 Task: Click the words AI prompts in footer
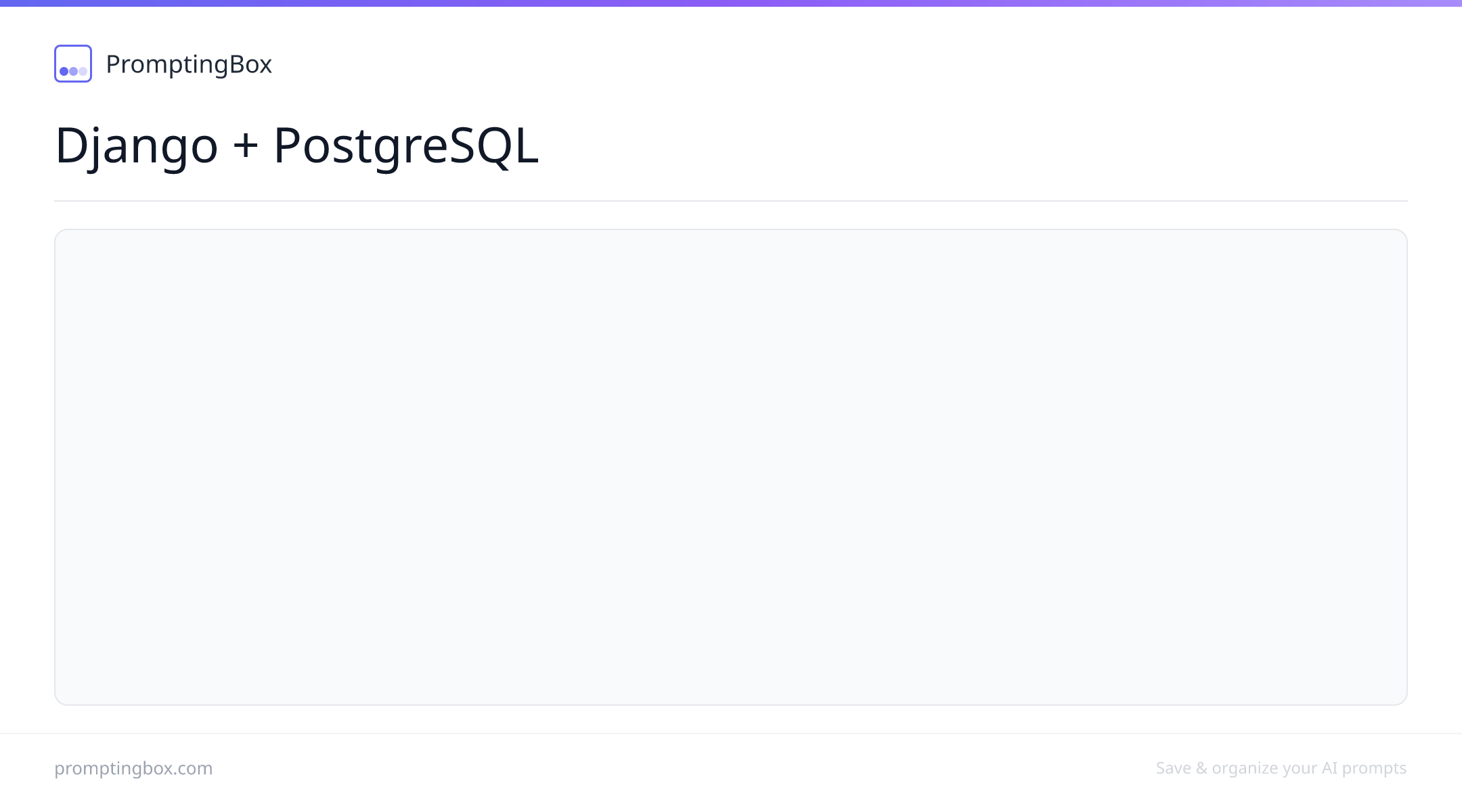pos(1364,768)
